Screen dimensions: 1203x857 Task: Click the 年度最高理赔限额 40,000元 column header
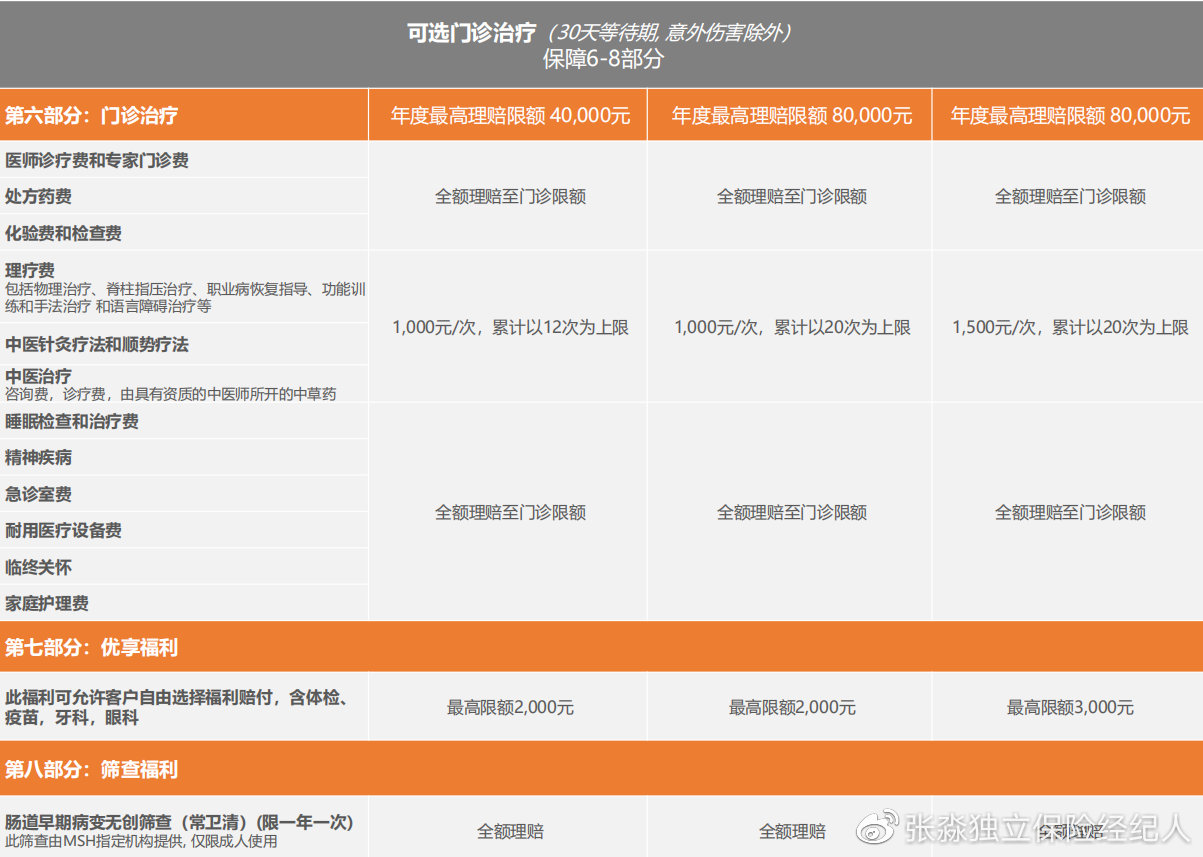(506, 114)
